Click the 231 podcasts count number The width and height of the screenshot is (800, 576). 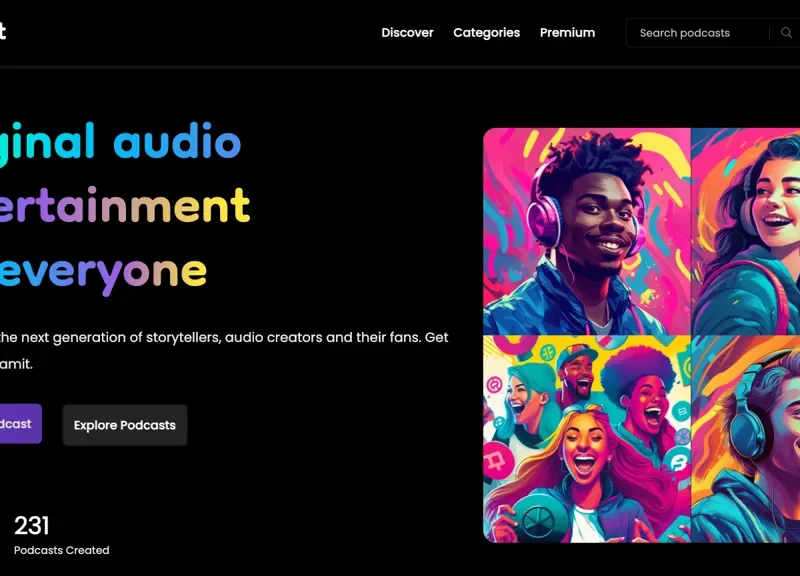point(32,526)
